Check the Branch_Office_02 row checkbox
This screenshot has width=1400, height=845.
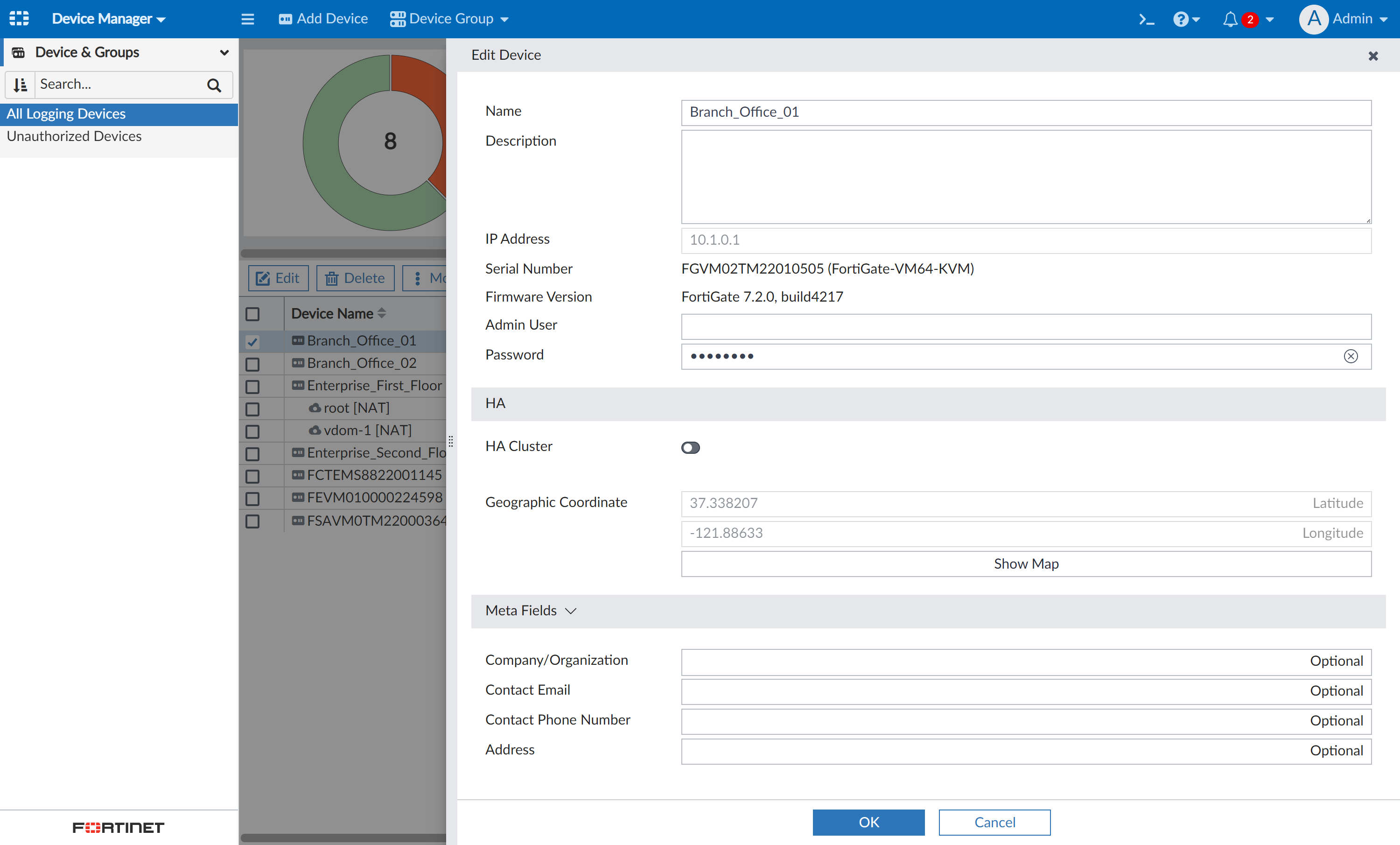(x=253, y=364)
